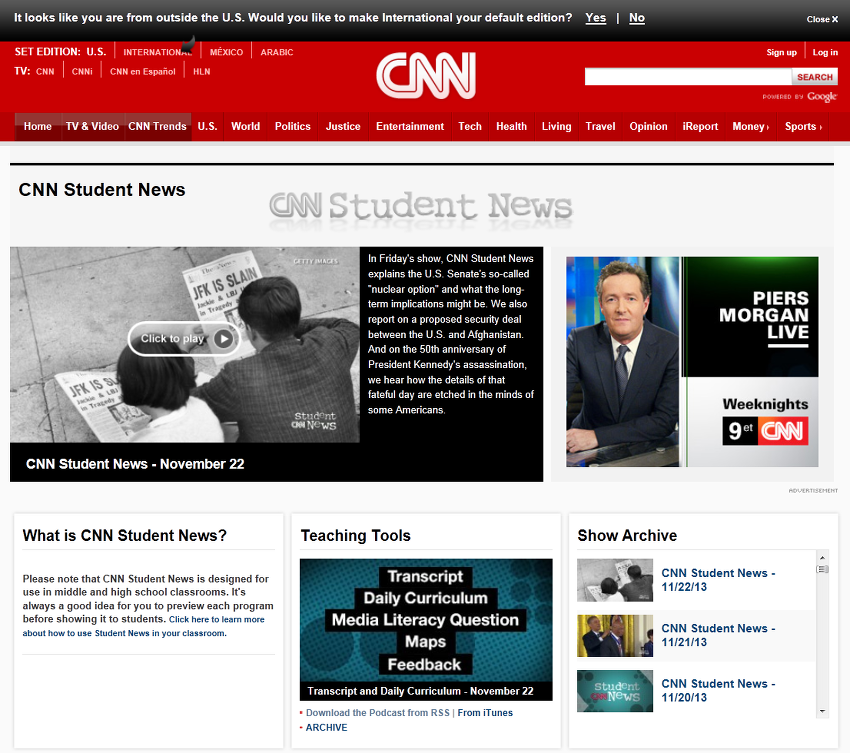Open CNN Student News - 11/21/13 link
850x753 pixels.
point(718,635)
